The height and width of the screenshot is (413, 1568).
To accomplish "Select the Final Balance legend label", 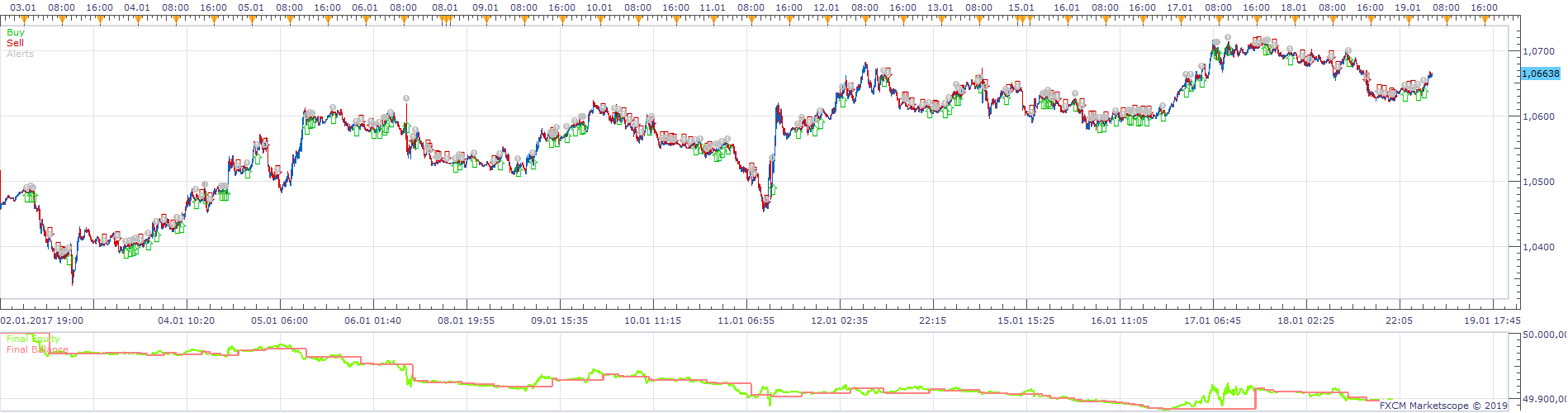I will click(x=37, y=349).
